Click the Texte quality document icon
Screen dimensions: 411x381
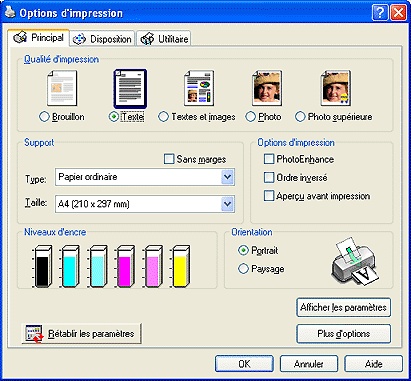pyautogui.click(x=130, y=88)
